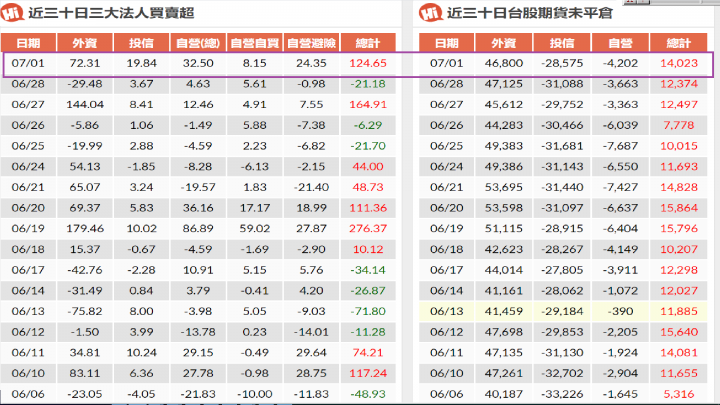
Task: Click the total 117.24
Action: (x=368, y=373)
